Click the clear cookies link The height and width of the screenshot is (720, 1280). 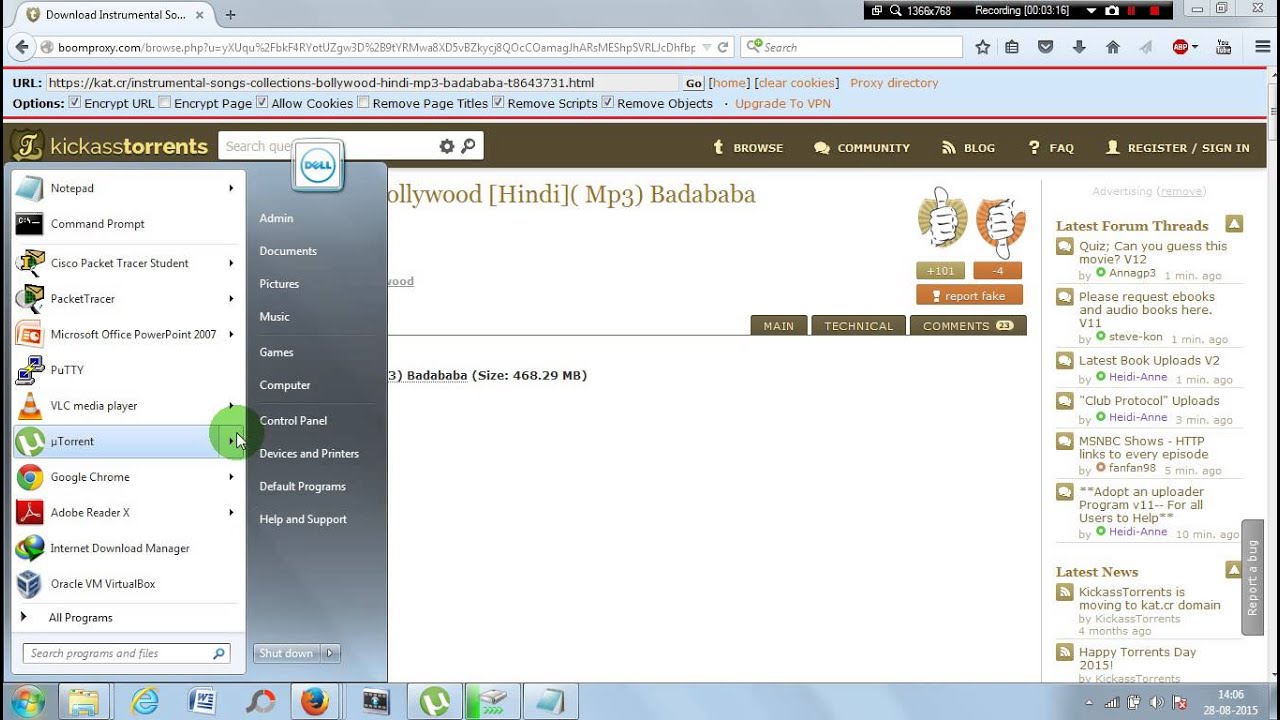coord(797,83)
